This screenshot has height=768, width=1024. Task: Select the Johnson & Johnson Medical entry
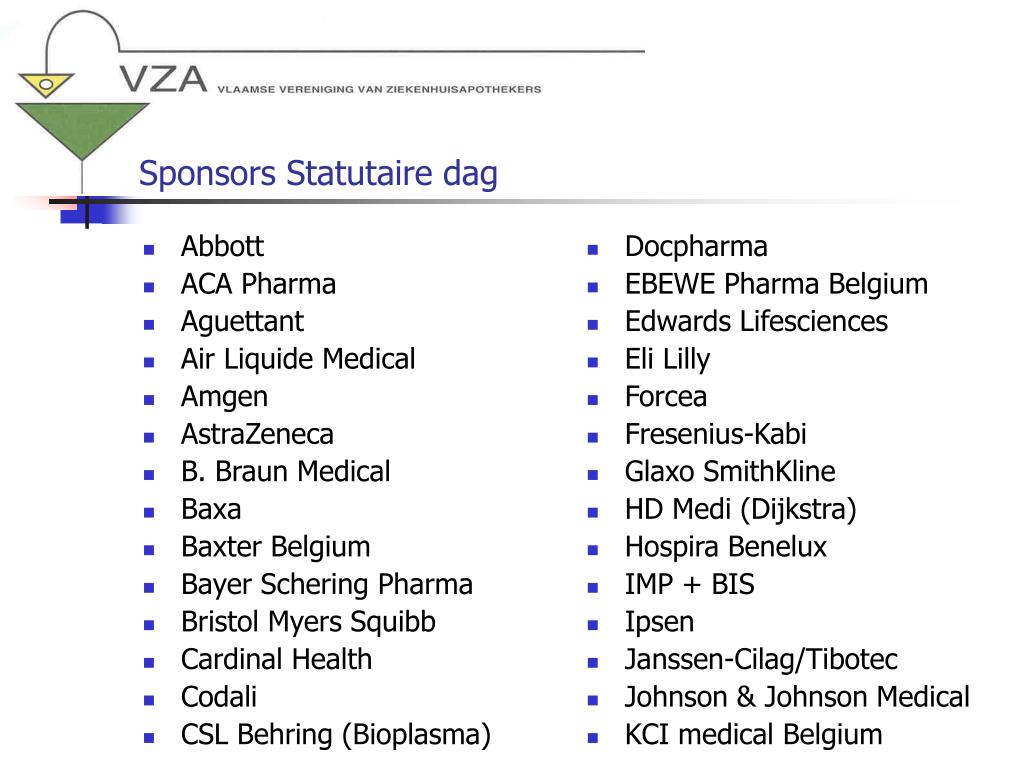[x=797, y=697]
